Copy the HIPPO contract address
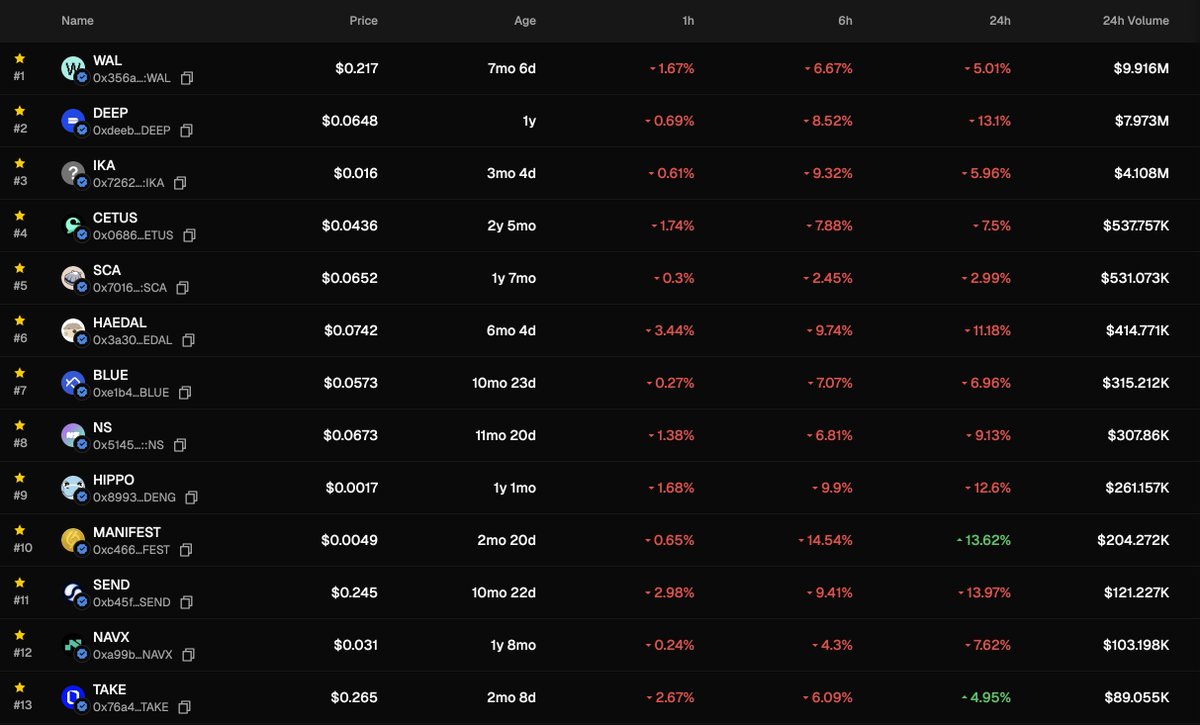Viewport: 1200px width, 725px height. tap(190, 497)
